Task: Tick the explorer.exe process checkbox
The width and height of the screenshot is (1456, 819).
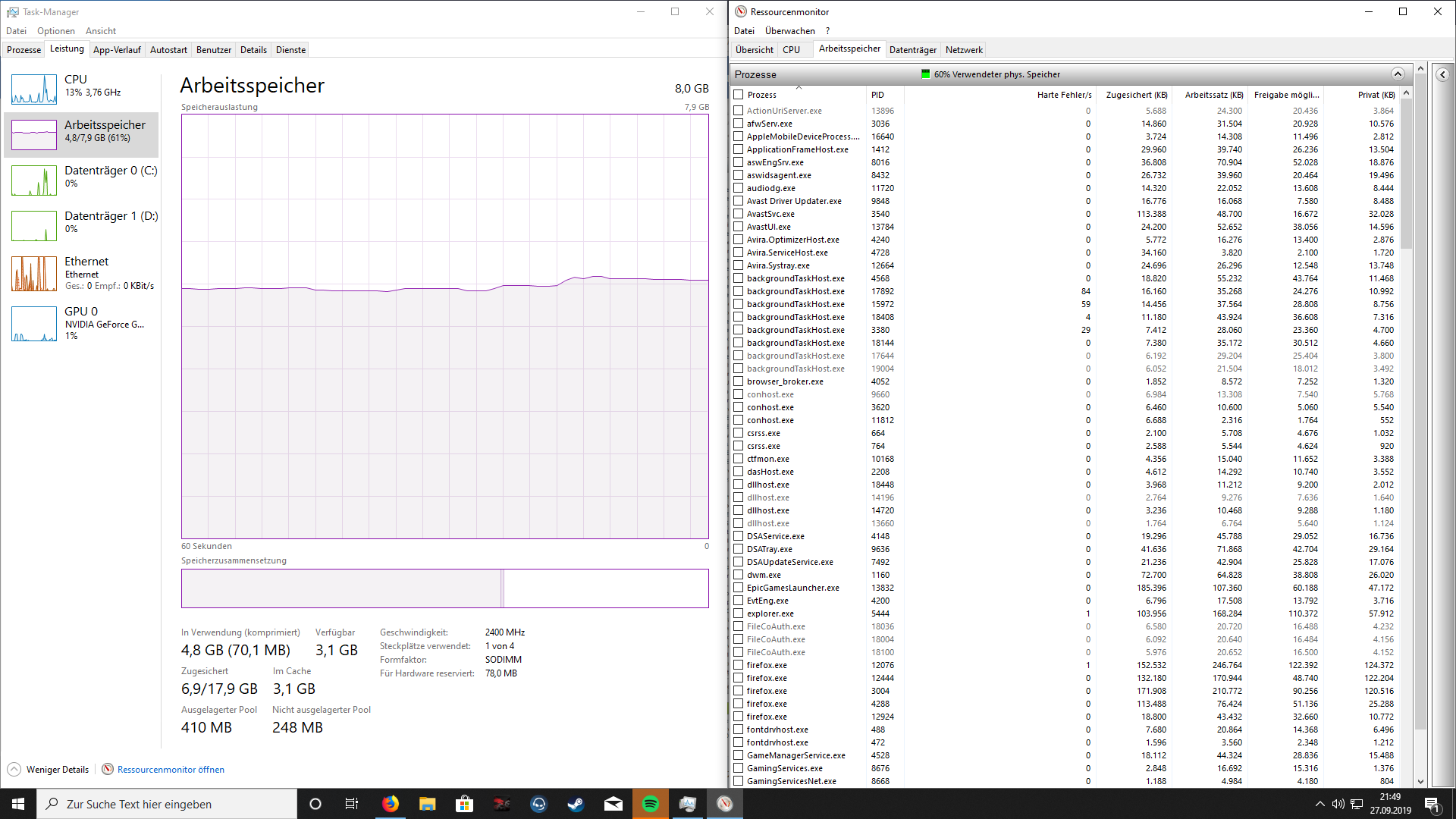Action: point(738,613)
